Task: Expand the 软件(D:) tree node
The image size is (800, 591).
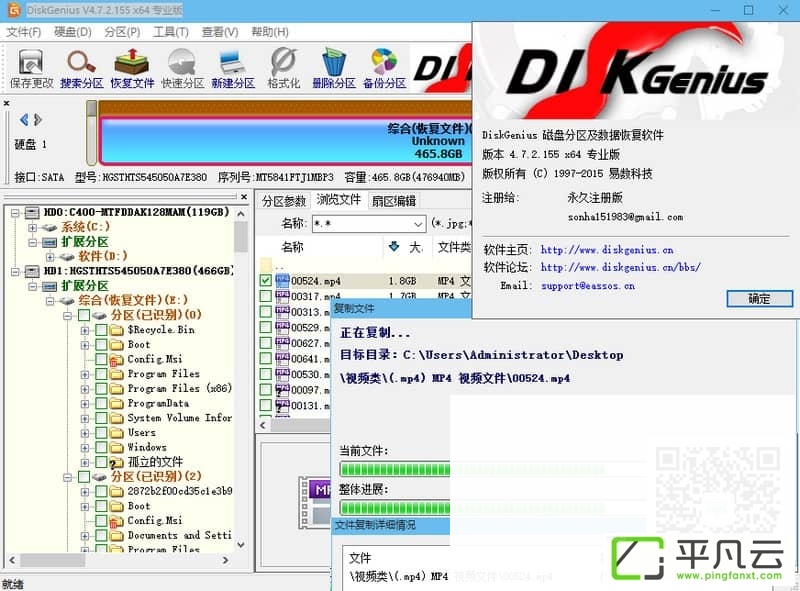Action: click(x=50, y=257)
